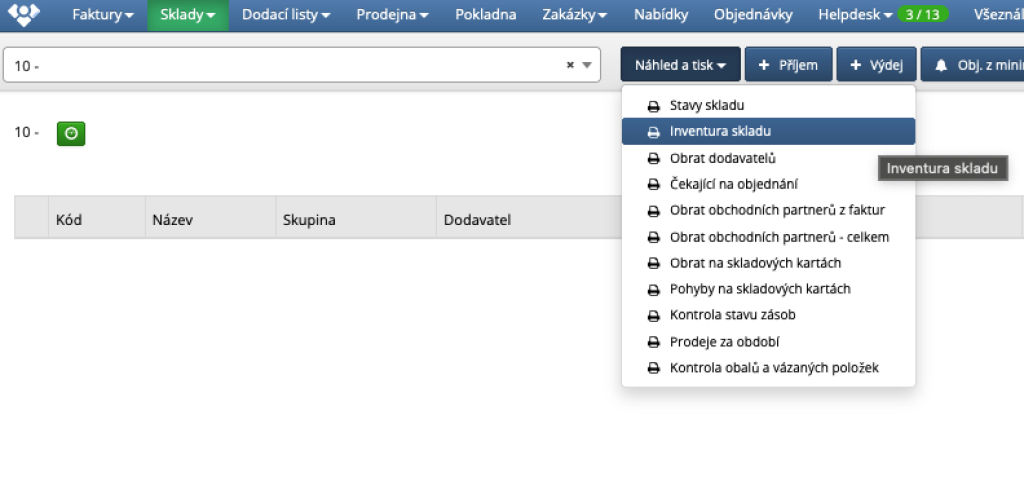Click printer icon beside Stavy skladu
The width and height of the screenshot is (1024, 503).
pyautogui.click(x=654, y=106)
